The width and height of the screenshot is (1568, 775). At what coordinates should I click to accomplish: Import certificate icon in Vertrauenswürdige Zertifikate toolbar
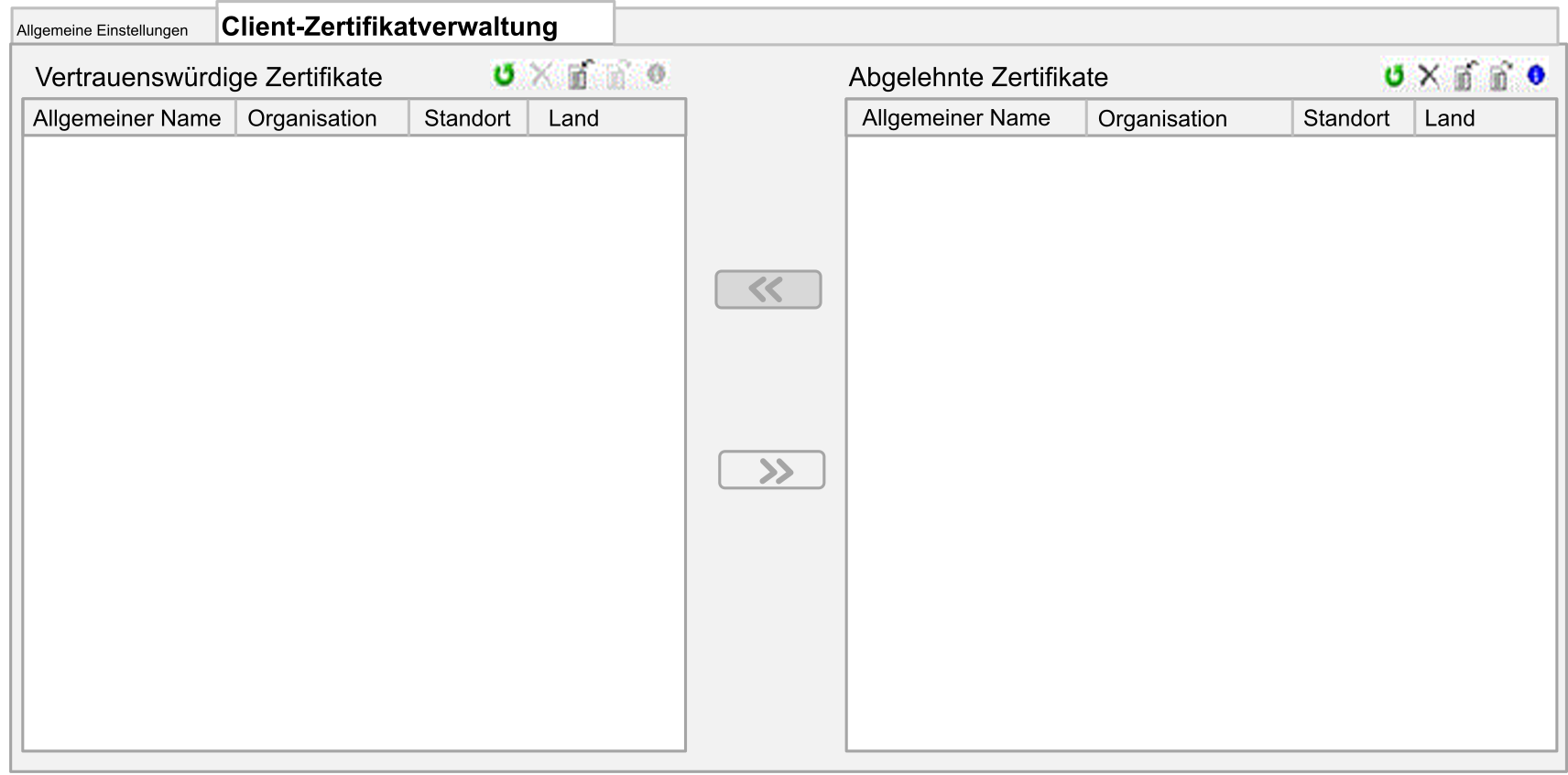point(579,75)
